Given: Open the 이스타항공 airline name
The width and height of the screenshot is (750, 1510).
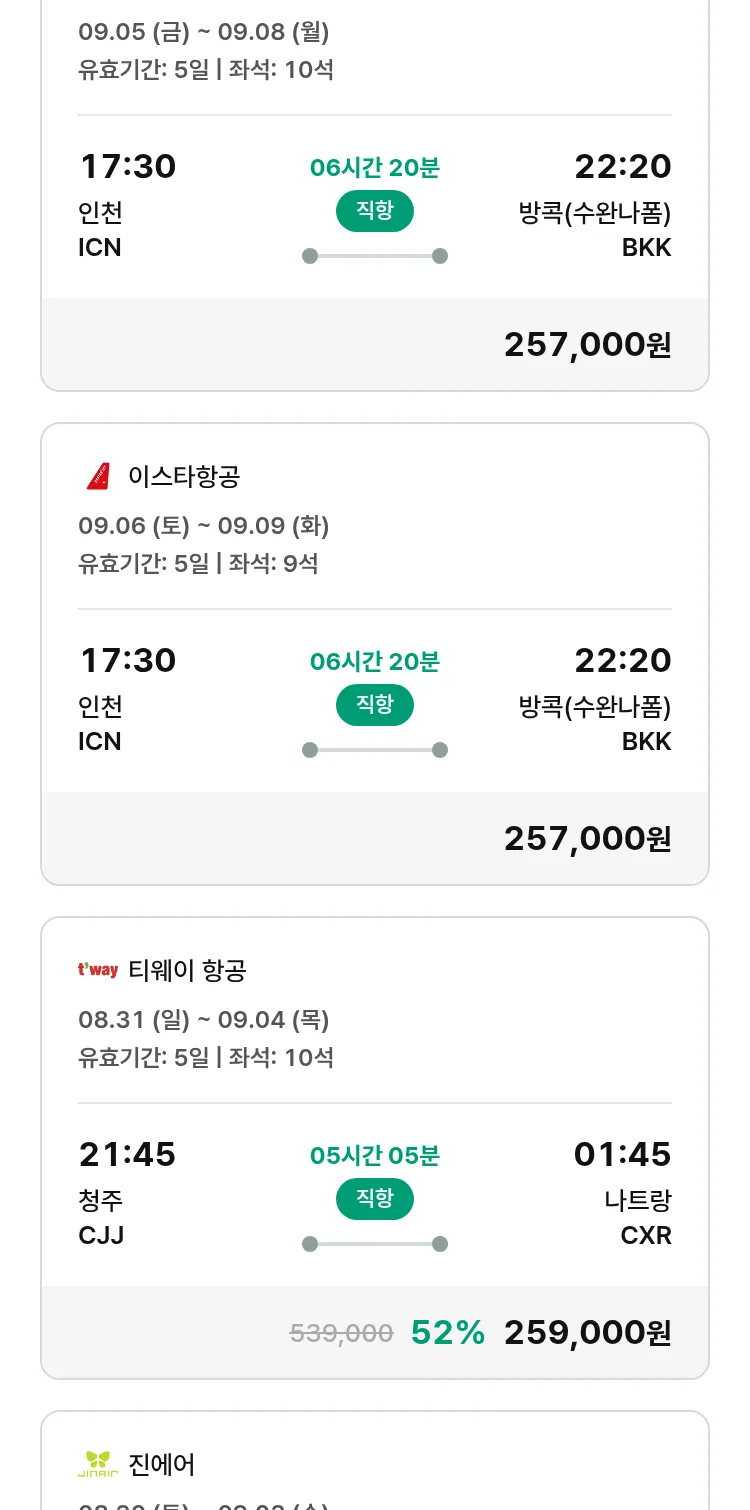Looking at the screenshot, I should pos(184,476).
